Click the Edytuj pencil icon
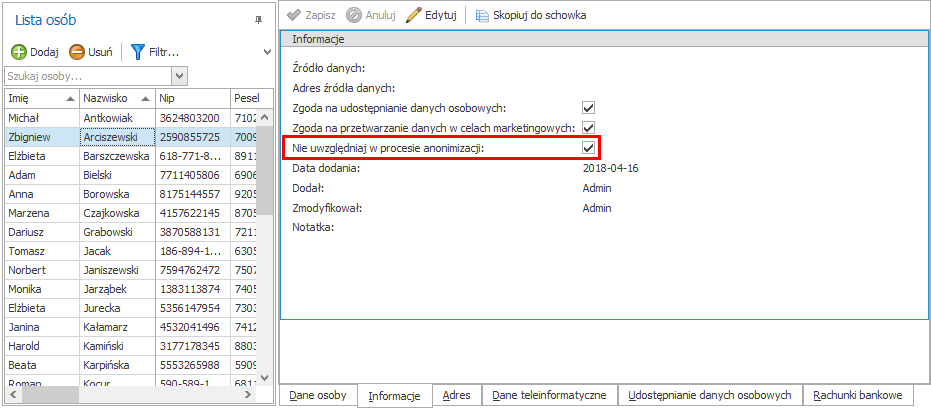The image size is (931, 408). (x=413, y=15)
